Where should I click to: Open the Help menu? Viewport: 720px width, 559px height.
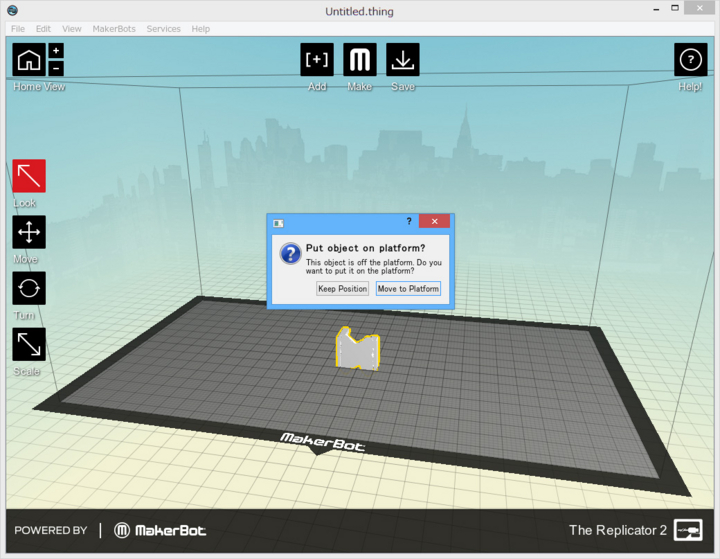coord(201,29)
